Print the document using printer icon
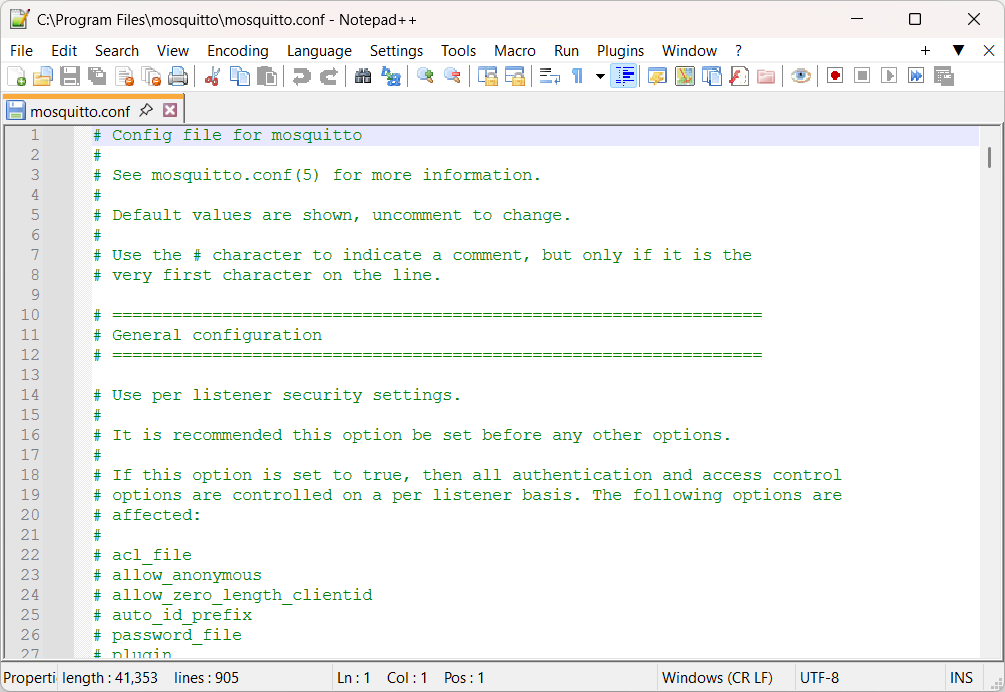This screenshot has width=1005, height=692. (178, 76)
